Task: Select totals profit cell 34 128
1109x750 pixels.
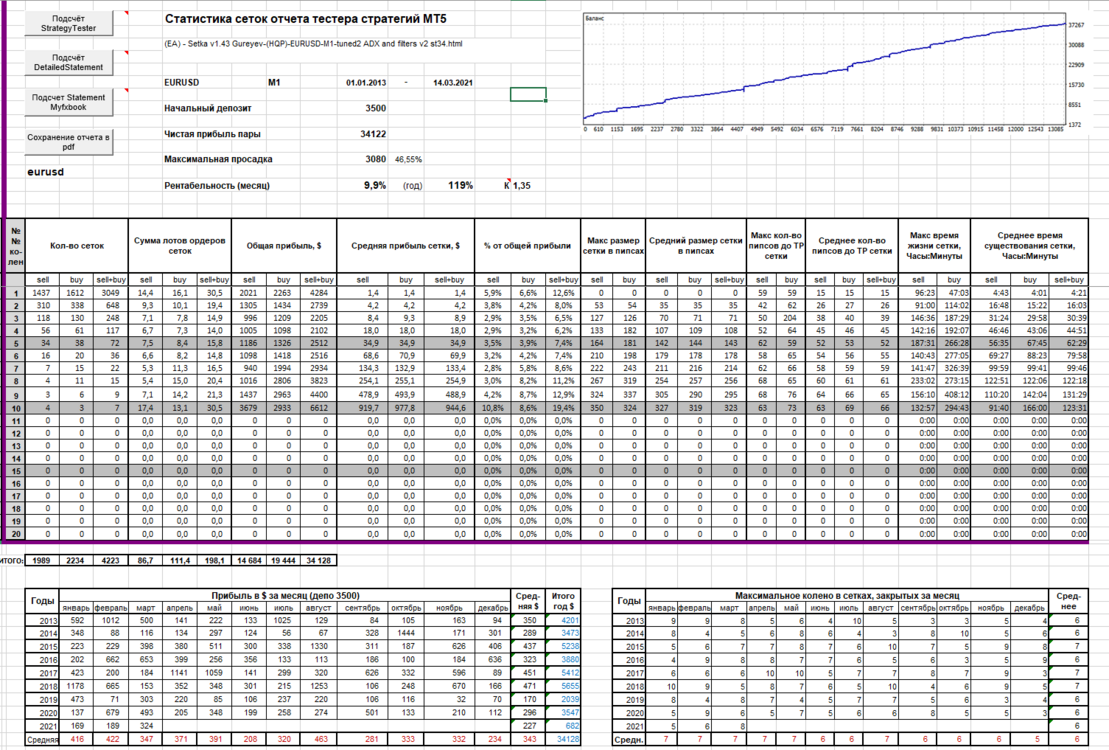Action: tap(319, 560)
